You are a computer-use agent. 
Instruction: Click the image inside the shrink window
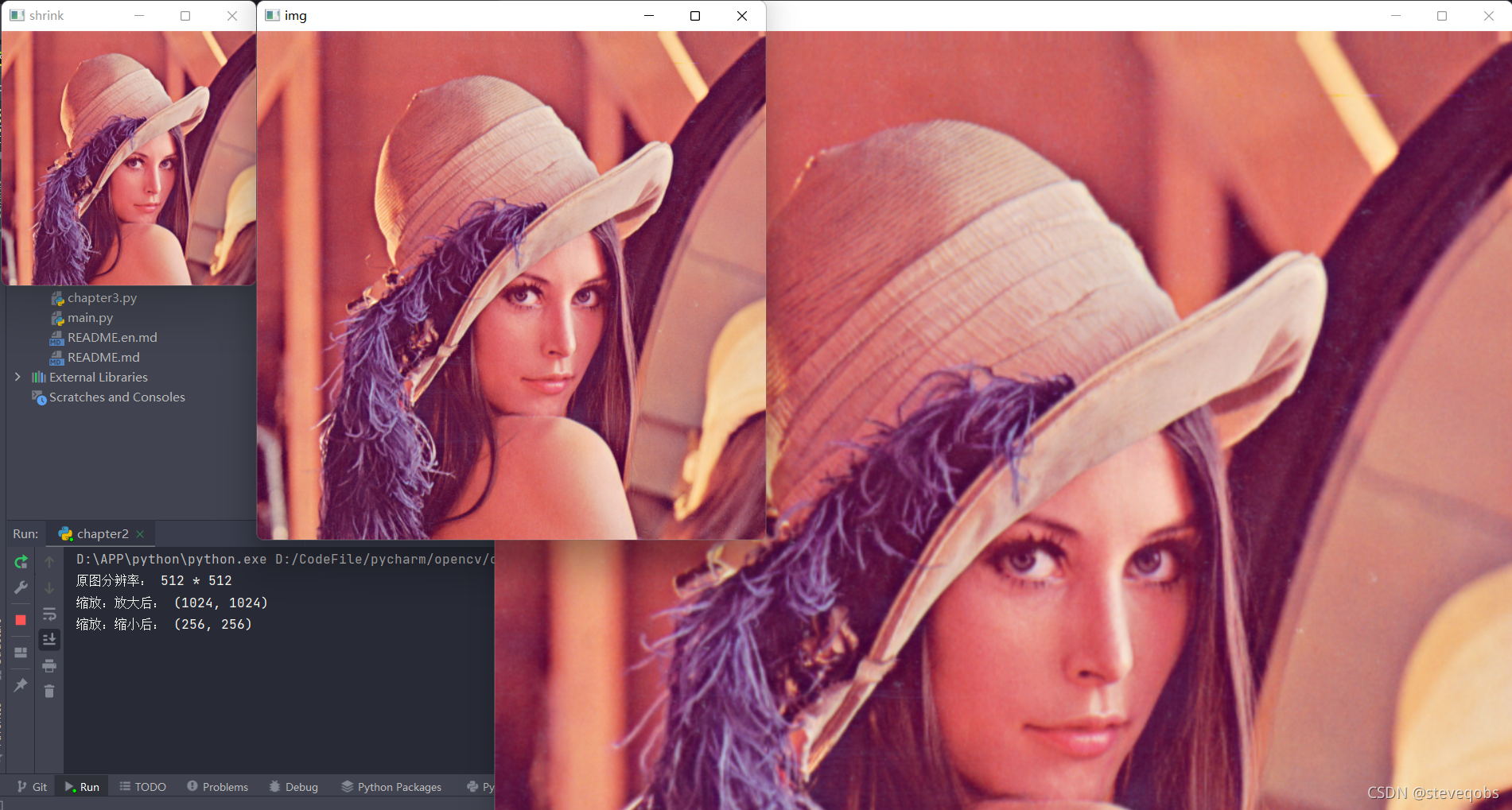click(129, 158)
